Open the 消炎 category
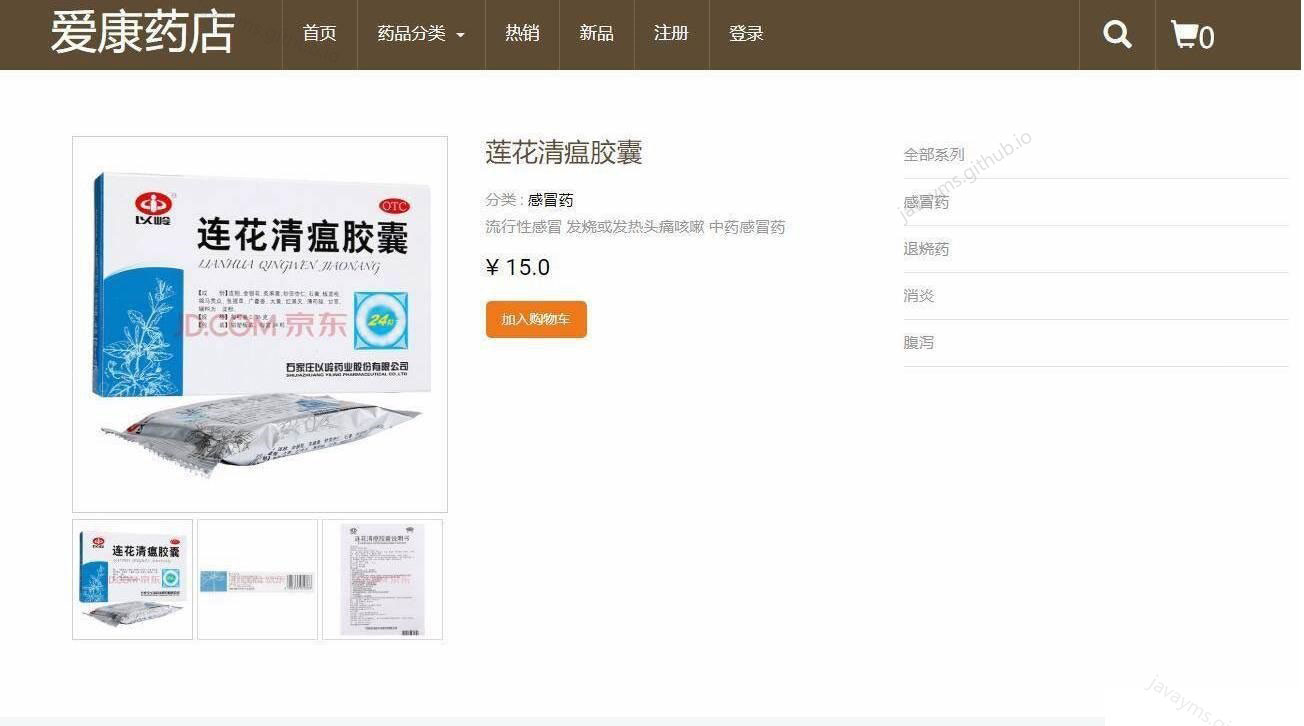The width and height of the screenshot is (1304, 726). 920,295
